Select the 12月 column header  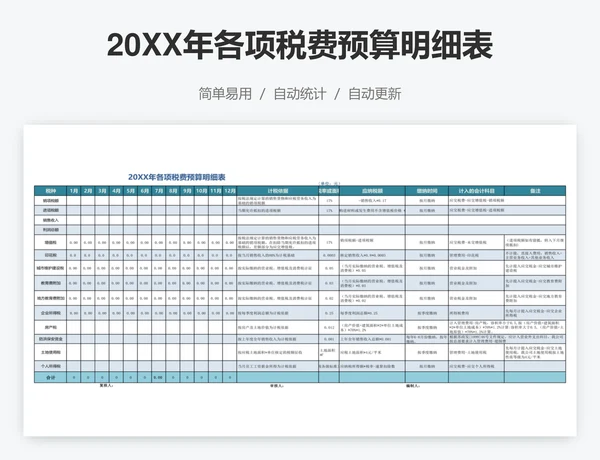[x=230, y=191]
